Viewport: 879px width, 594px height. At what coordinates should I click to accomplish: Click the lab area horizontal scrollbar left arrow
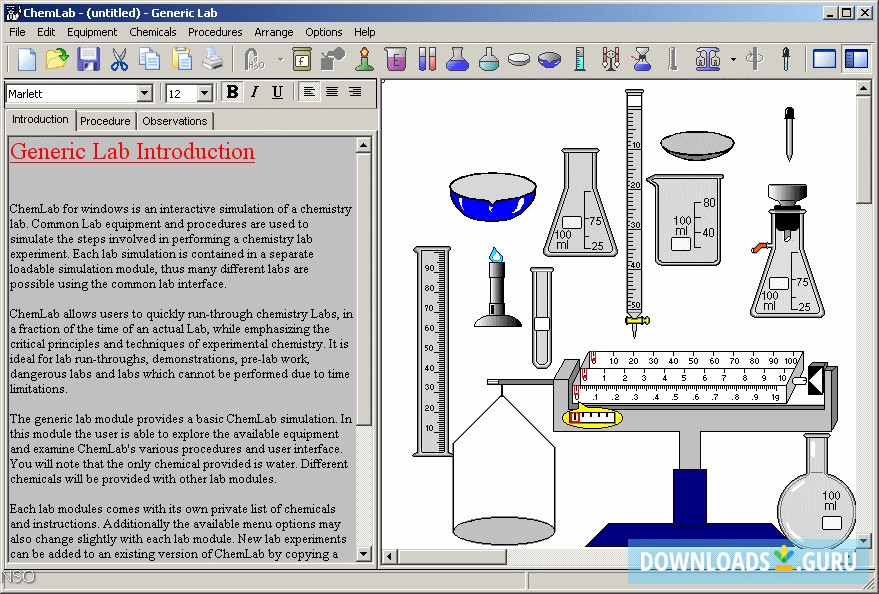[390, 556]
